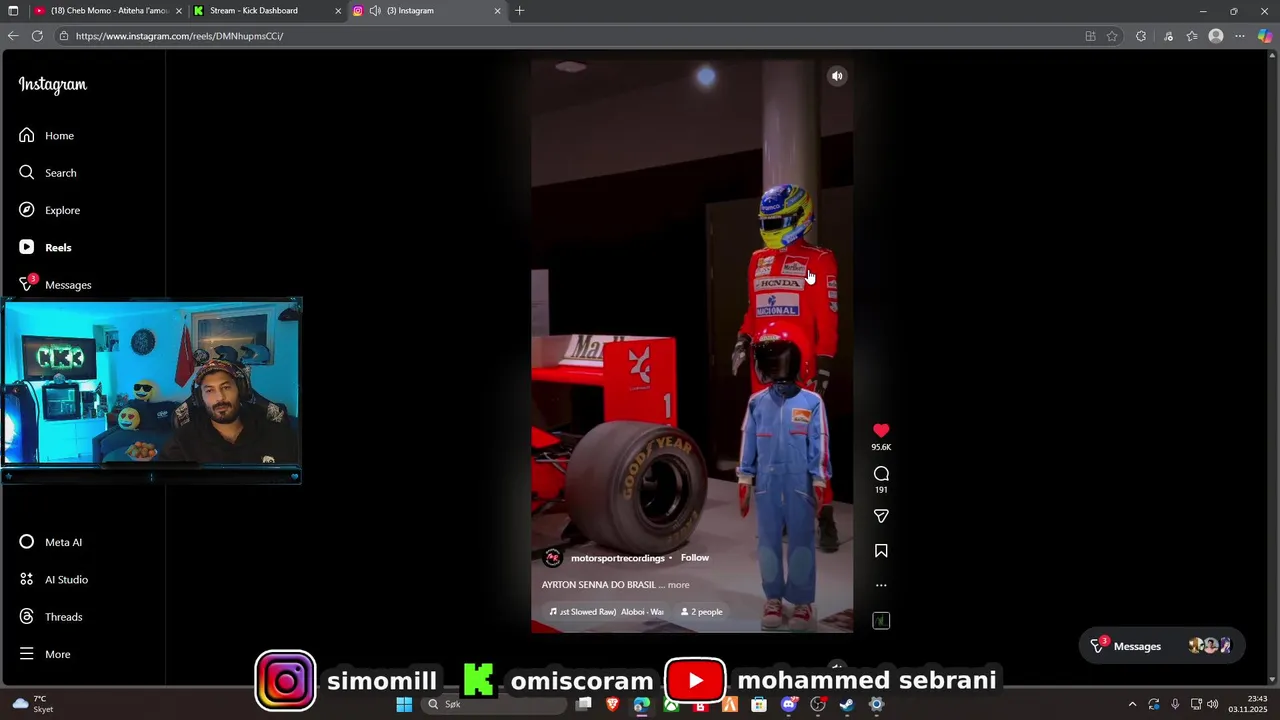This screenshot has width=1280, height=720.
Task: Open the browser profile avatar
Action: pyautogui.click(x=1216, y=36)
